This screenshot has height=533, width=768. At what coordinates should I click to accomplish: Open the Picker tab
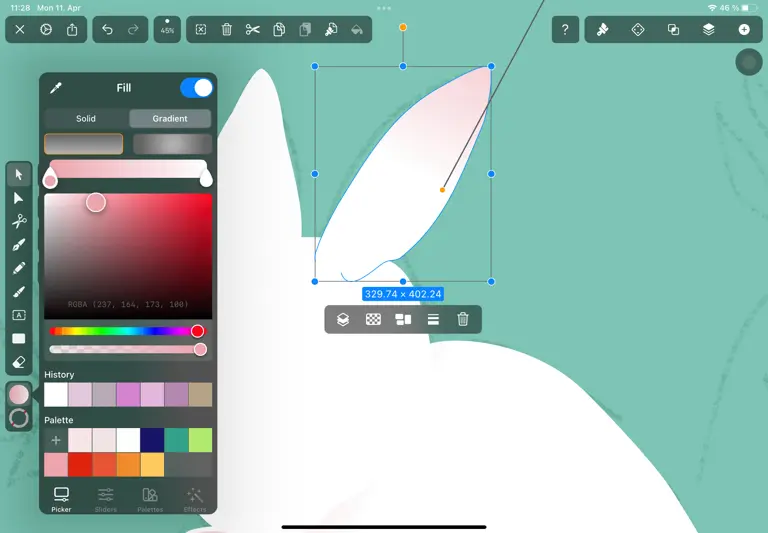click(x=61, y=499)
